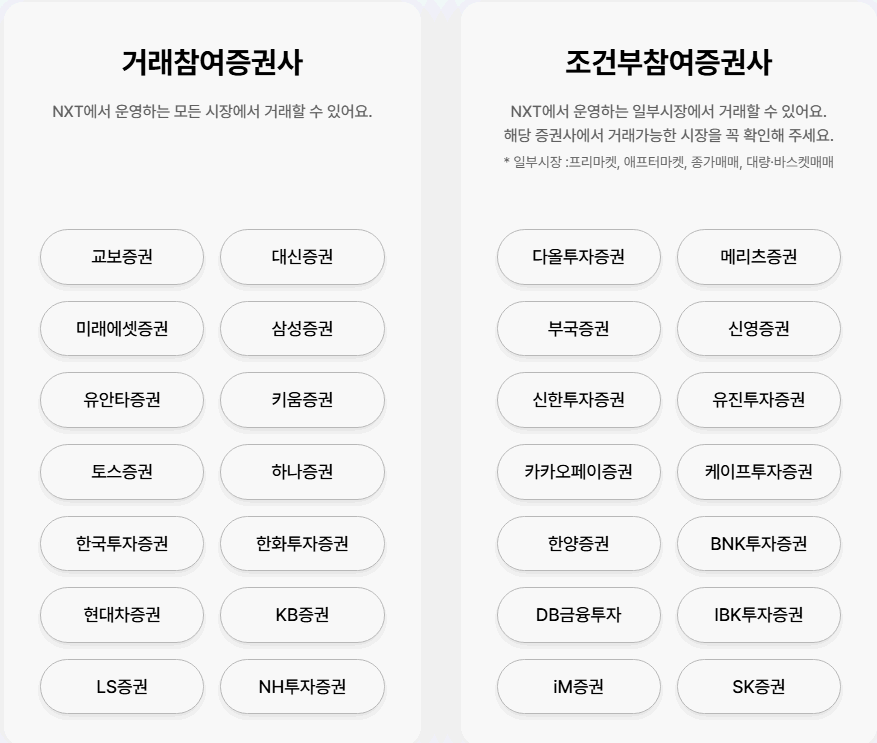Image resolution: width=877 pixels, height=743 pixels.
Task: Click the SK증권 button
Action: click(760, 687)
